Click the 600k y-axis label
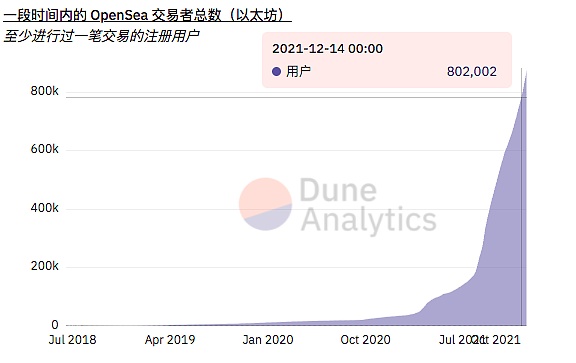 pyautogui.click(x=44, y=149)
